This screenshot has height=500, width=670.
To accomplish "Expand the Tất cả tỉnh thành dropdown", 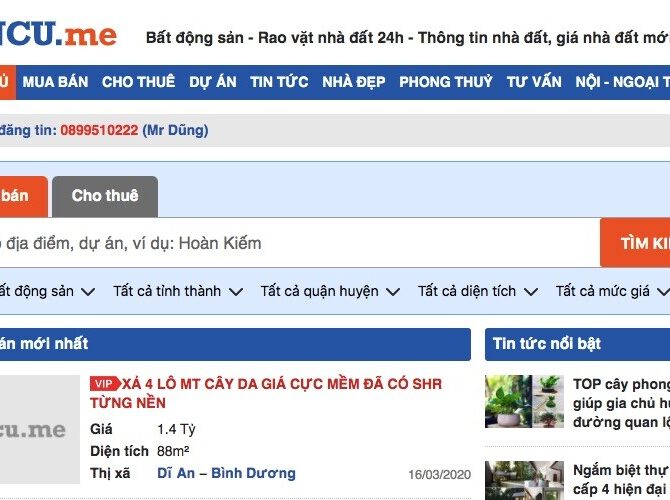I will [x=178, y=292].
